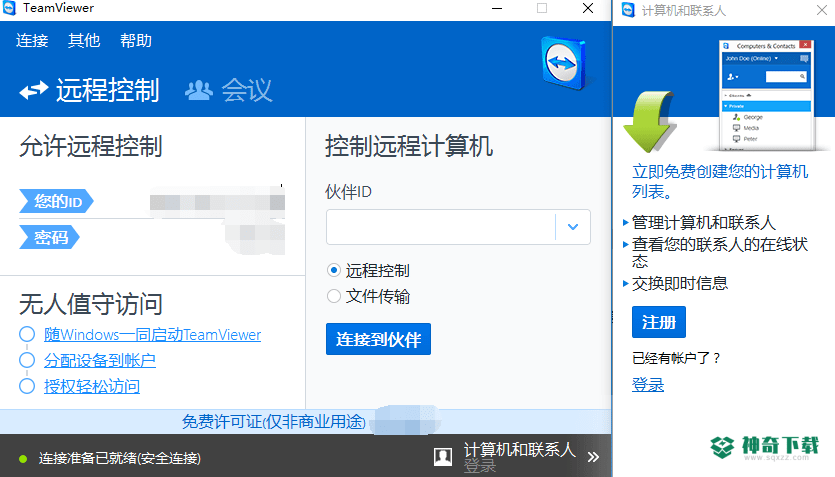Click the 您的ID label tag
This screenshot has height=477, width=835.
[x=56, y=201]
